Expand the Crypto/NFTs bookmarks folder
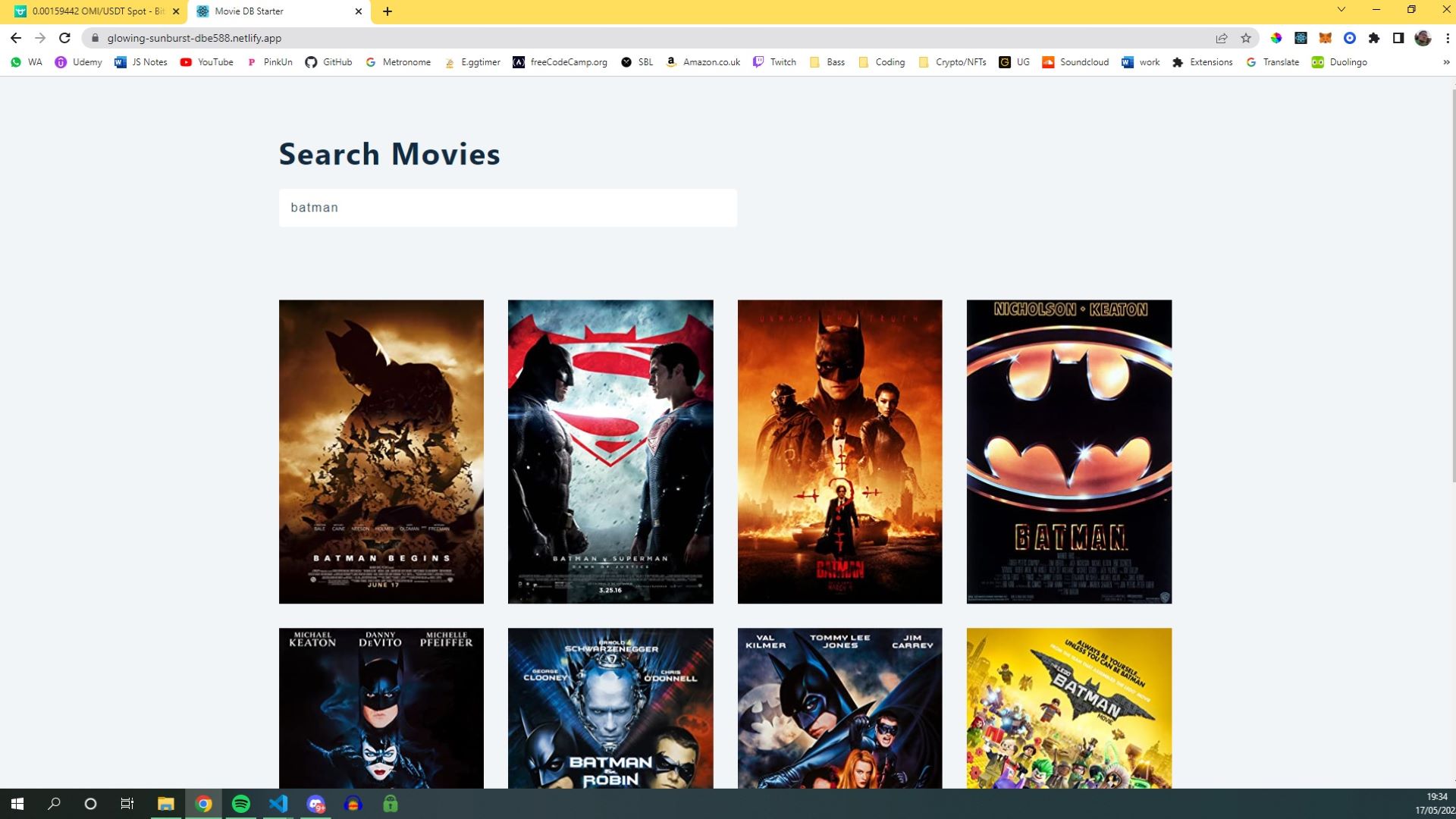 [952, 62]
